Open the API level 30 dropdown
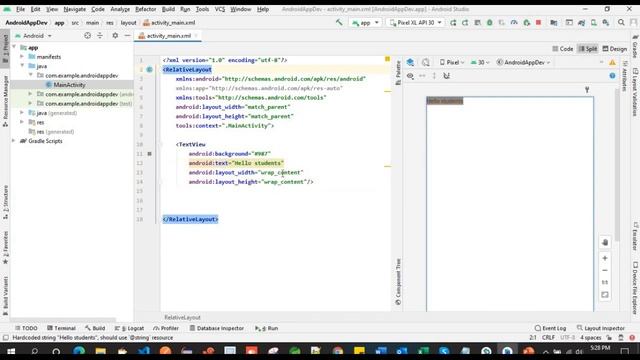This screenshot has width=640, height=360. click(x=480, y=62)
